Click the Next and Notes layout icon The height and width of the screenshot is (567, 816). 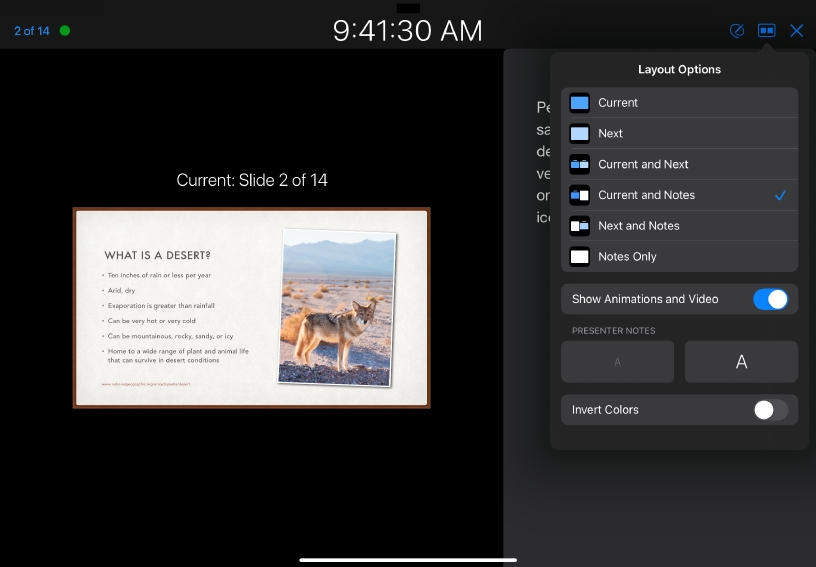[580, 226]
